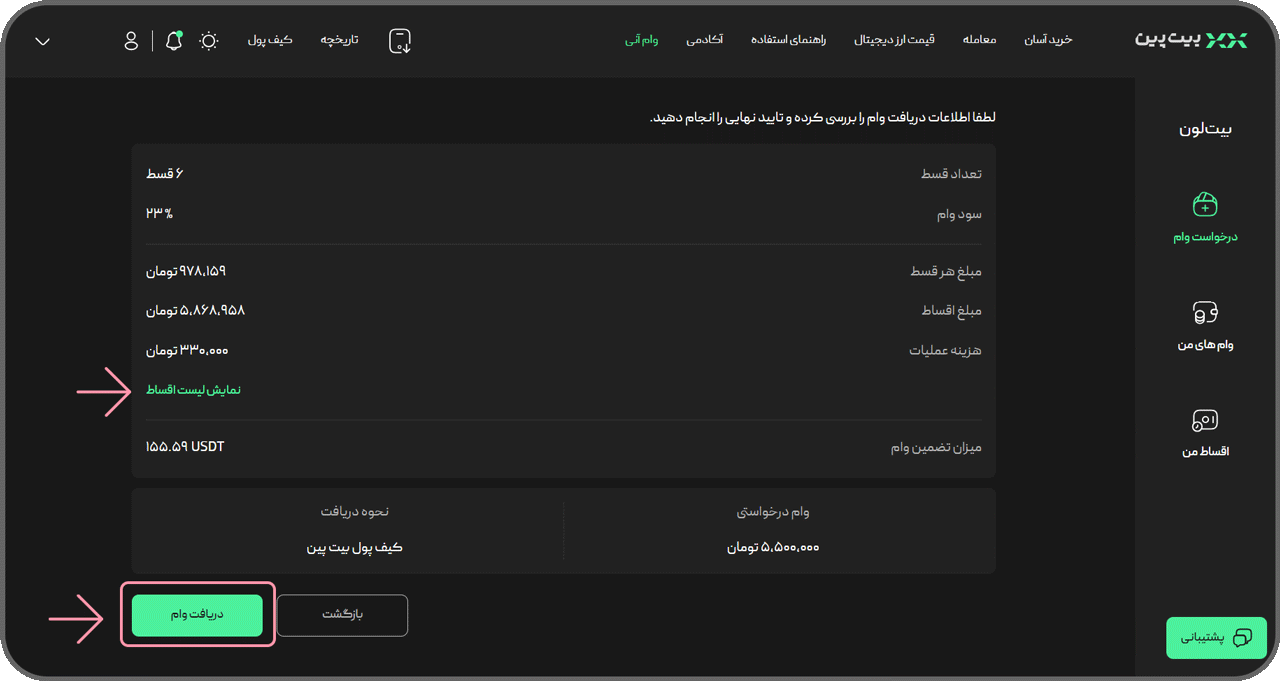Open قیمت ارز دیجیتال page
This screenshot has width=1280, height=681.
point(894,40)
